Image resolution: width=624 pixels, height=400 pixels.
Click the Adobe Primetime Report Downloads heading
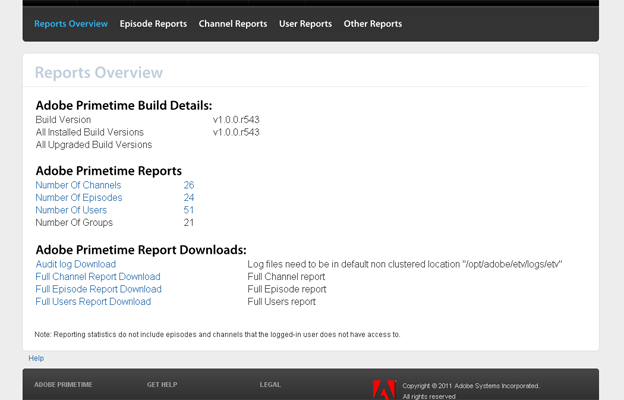(x=141, y=250)
